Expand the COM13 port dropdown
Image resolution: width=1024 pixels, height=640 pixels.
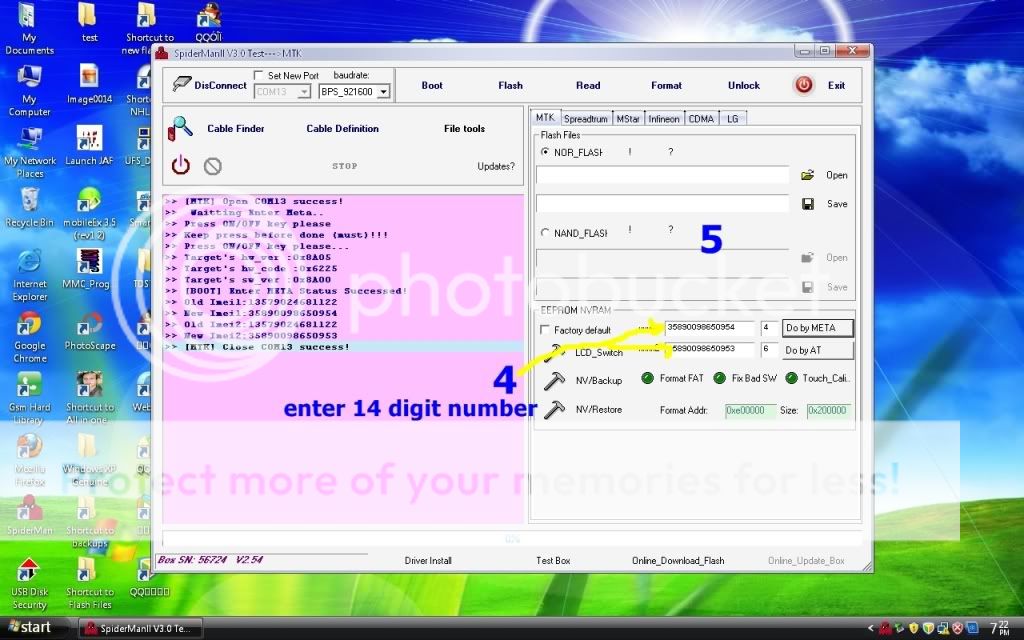[304, 92]
